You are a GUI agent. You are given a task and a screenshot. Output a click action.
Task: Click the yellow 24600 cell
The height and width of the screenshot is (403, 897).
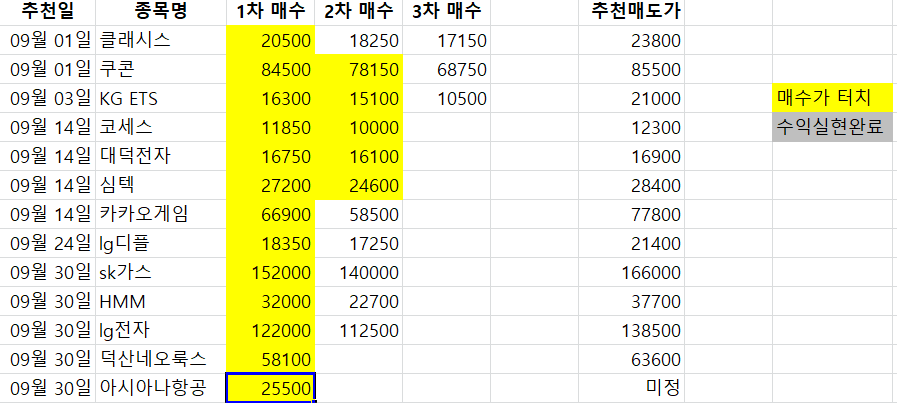(x=359, y=185)
